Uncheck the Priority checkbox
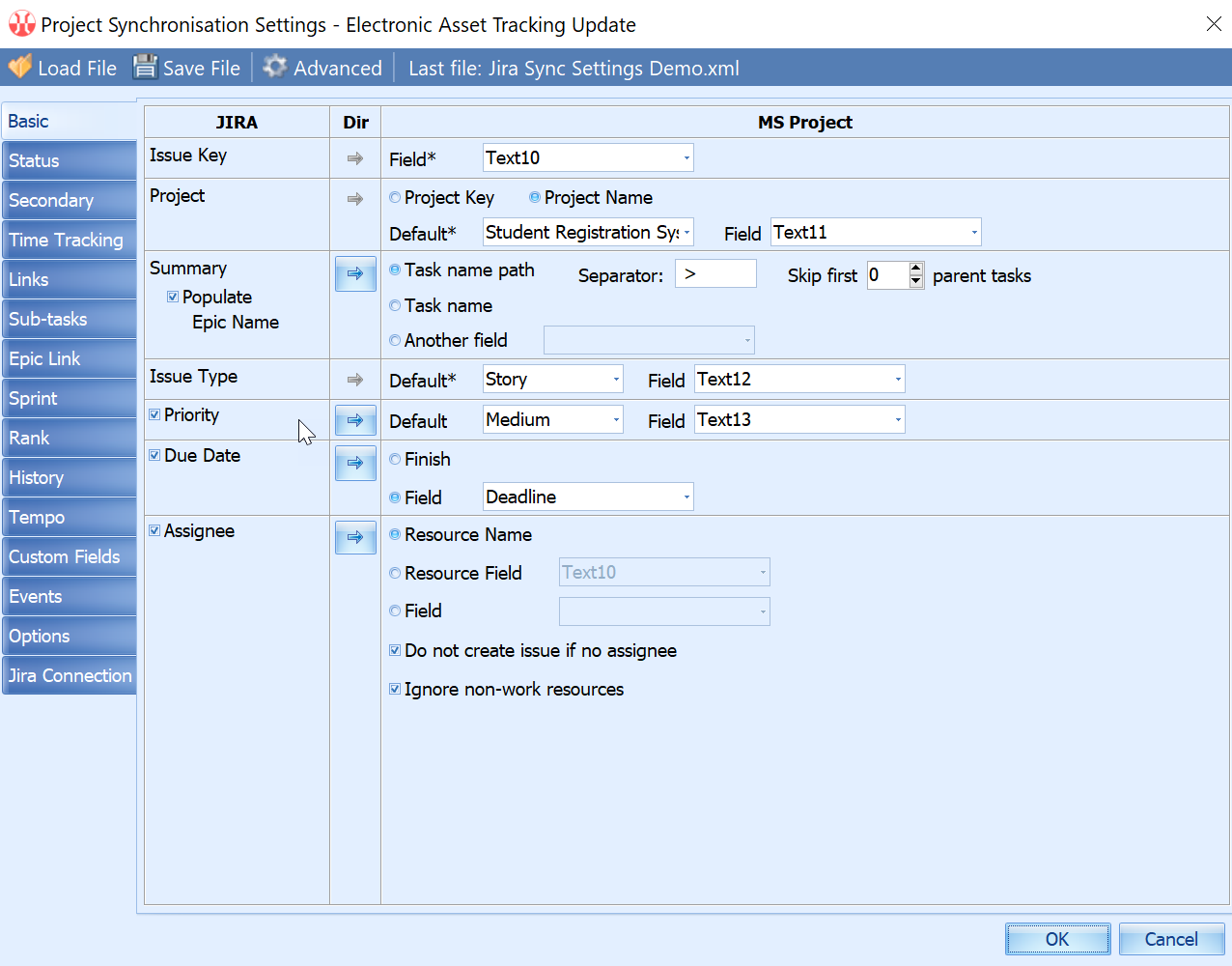This screenshot has width=1232, height=966. (154, 414)
